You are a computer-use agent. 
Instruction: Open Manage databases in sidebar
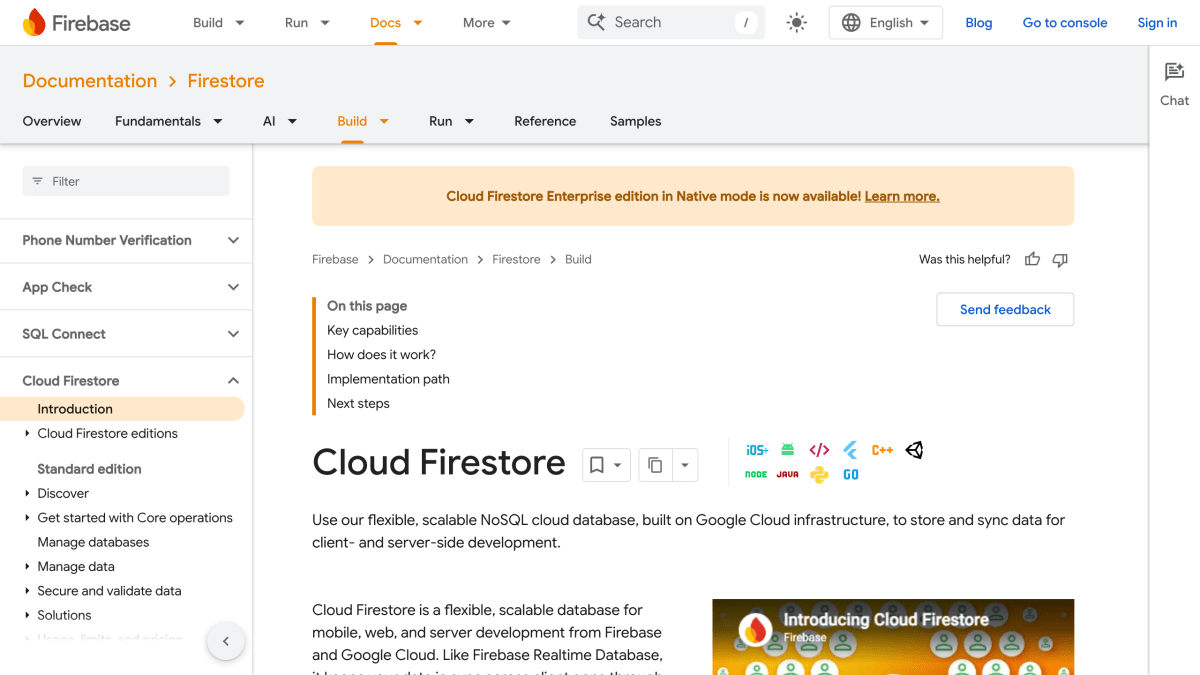coord(93,542)
